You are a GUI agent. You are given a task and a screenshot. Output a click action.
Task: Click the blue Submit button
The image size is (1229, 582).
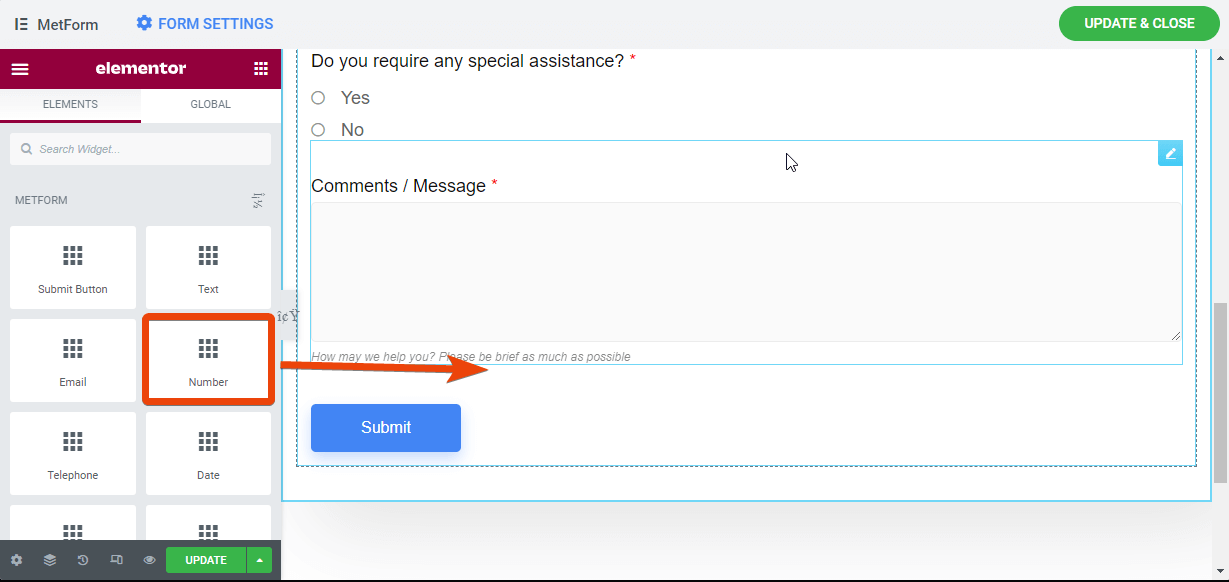pos(386,428)
